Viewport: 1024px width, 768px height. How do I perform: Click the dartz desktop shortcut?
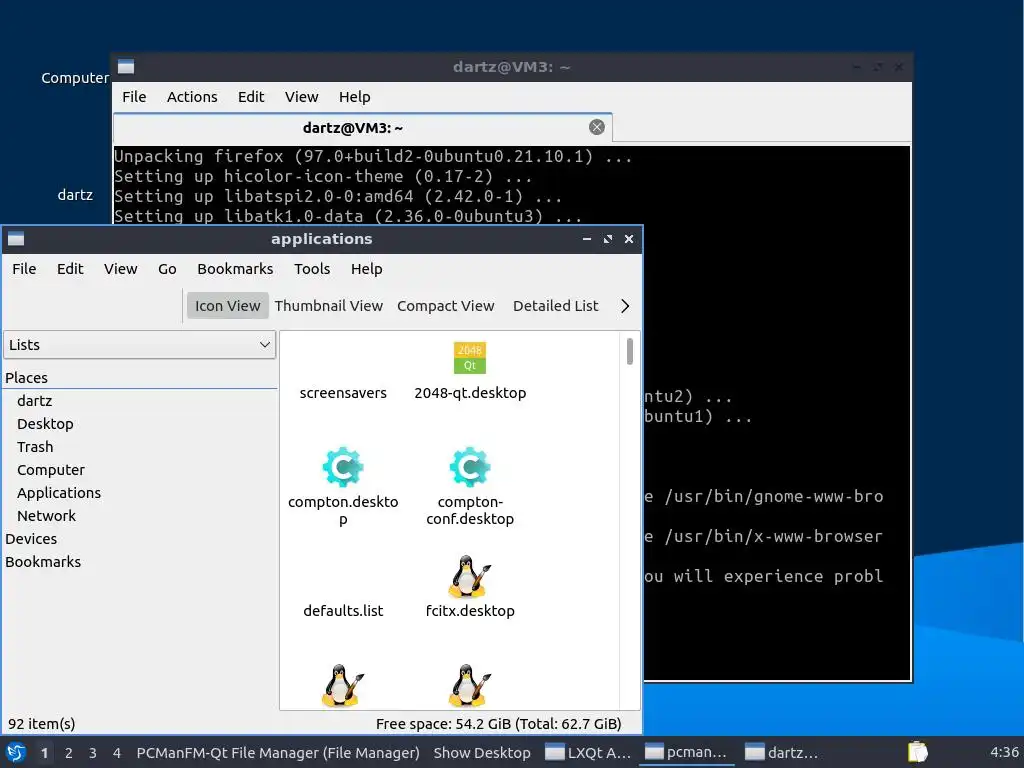[74, 195]
